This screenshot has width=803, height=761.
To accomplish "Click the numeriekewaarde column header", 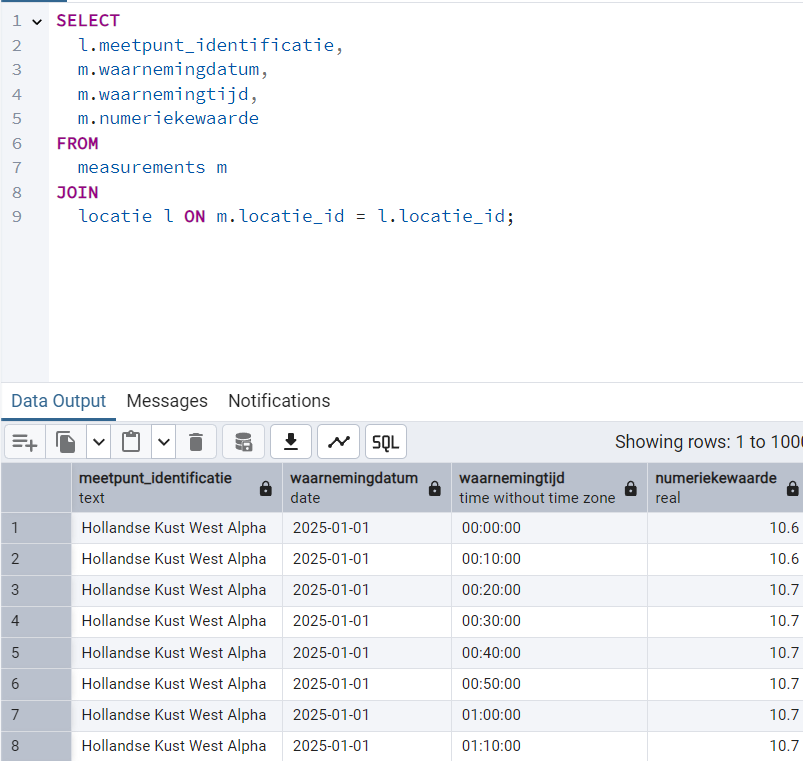I will pos(725,488).
